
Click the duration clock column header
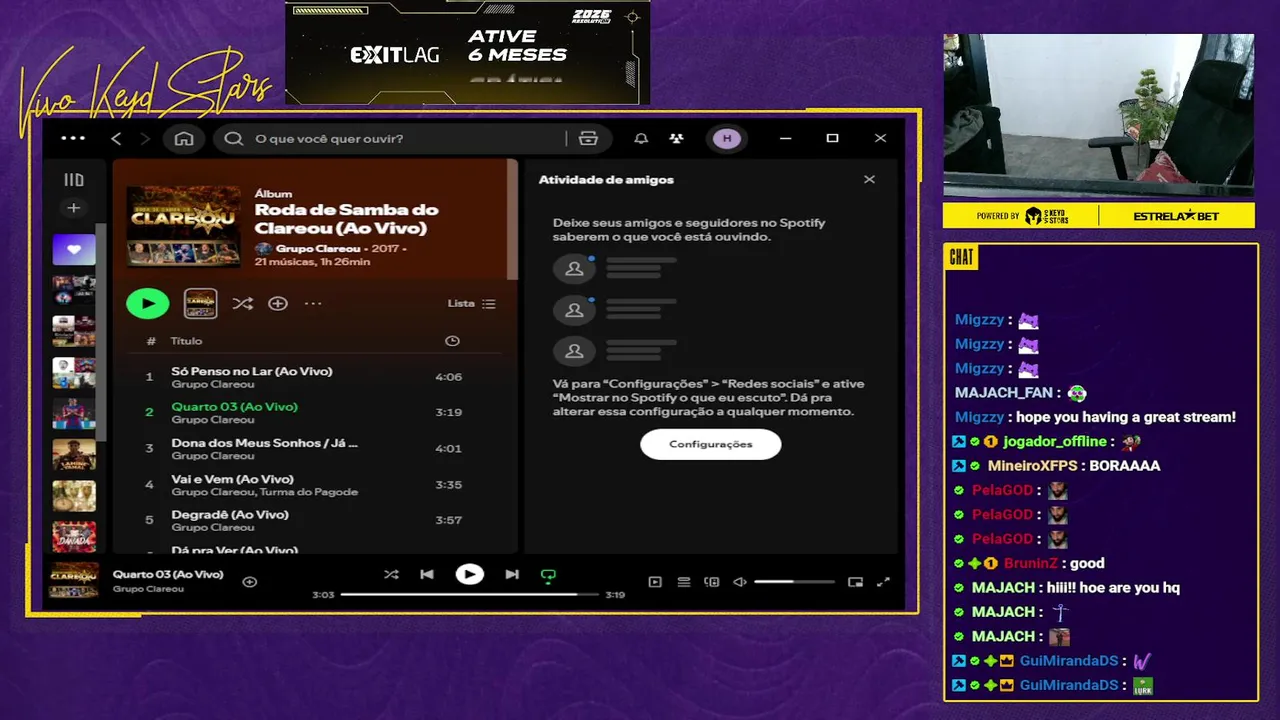coord(452,341)
